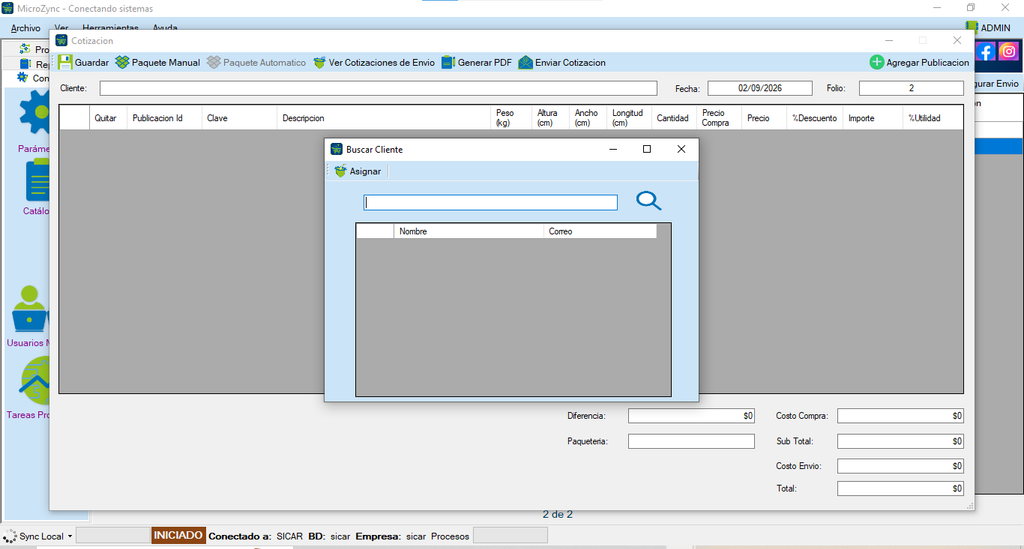Send the quote with Enviar Cotizacion
This screenshot has width=1024, height=549.
click(x=562, y=63)
